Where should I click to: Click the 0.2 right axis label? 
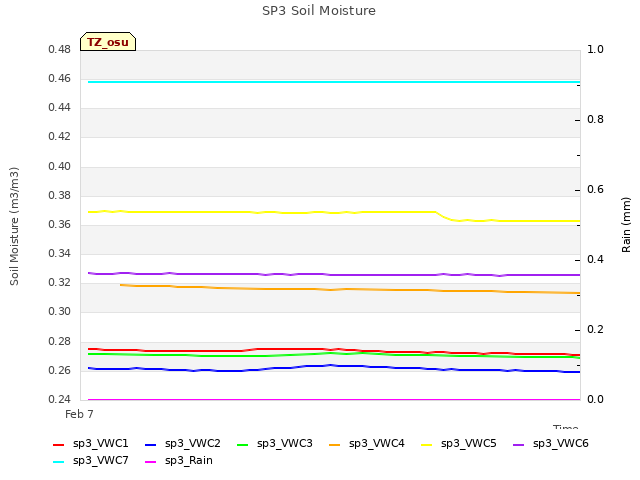596,329
